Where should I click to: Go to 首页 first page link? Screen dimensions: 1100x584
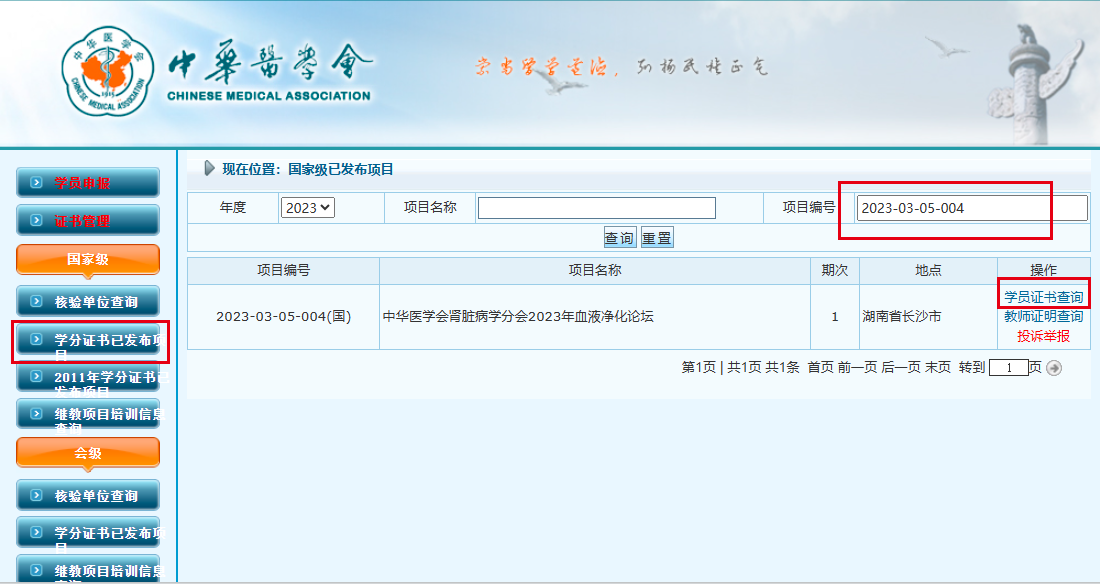821,367
